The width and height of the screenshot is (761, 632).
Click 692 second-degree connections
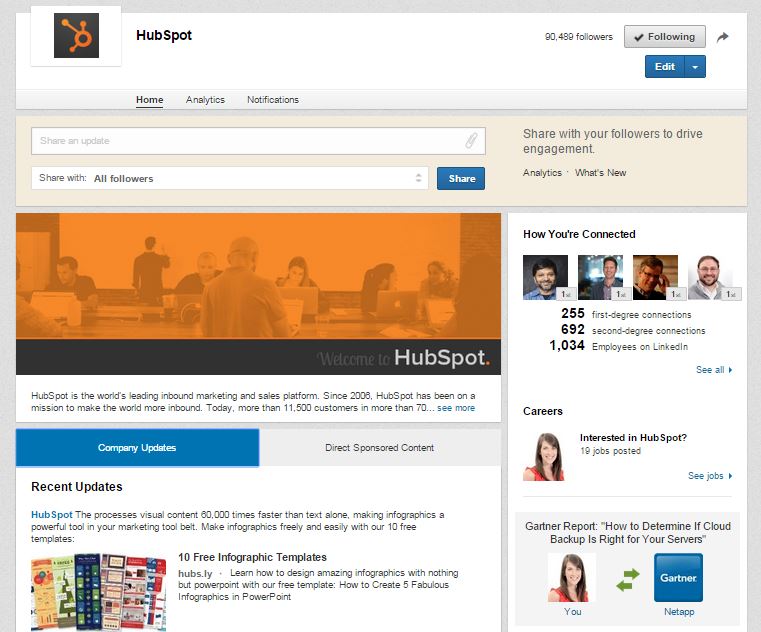tap(633, 330)
